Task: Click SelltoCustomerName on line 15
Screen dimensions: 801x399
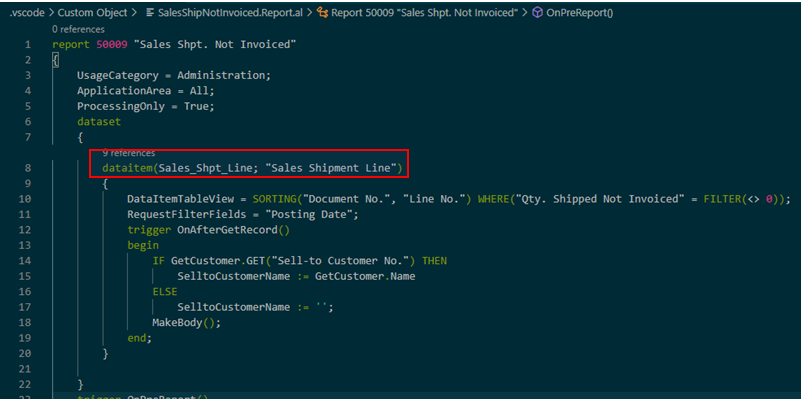Action: point(233,276)
